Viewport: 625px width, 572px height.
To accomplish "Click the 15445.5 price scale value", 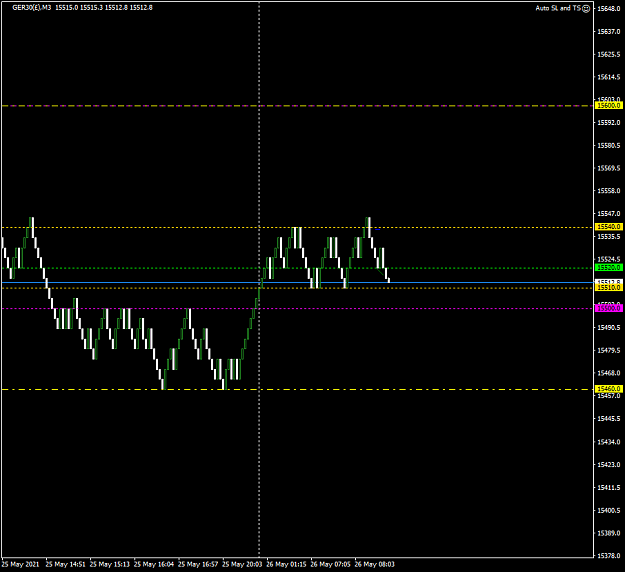I will (x=609, y=419).
